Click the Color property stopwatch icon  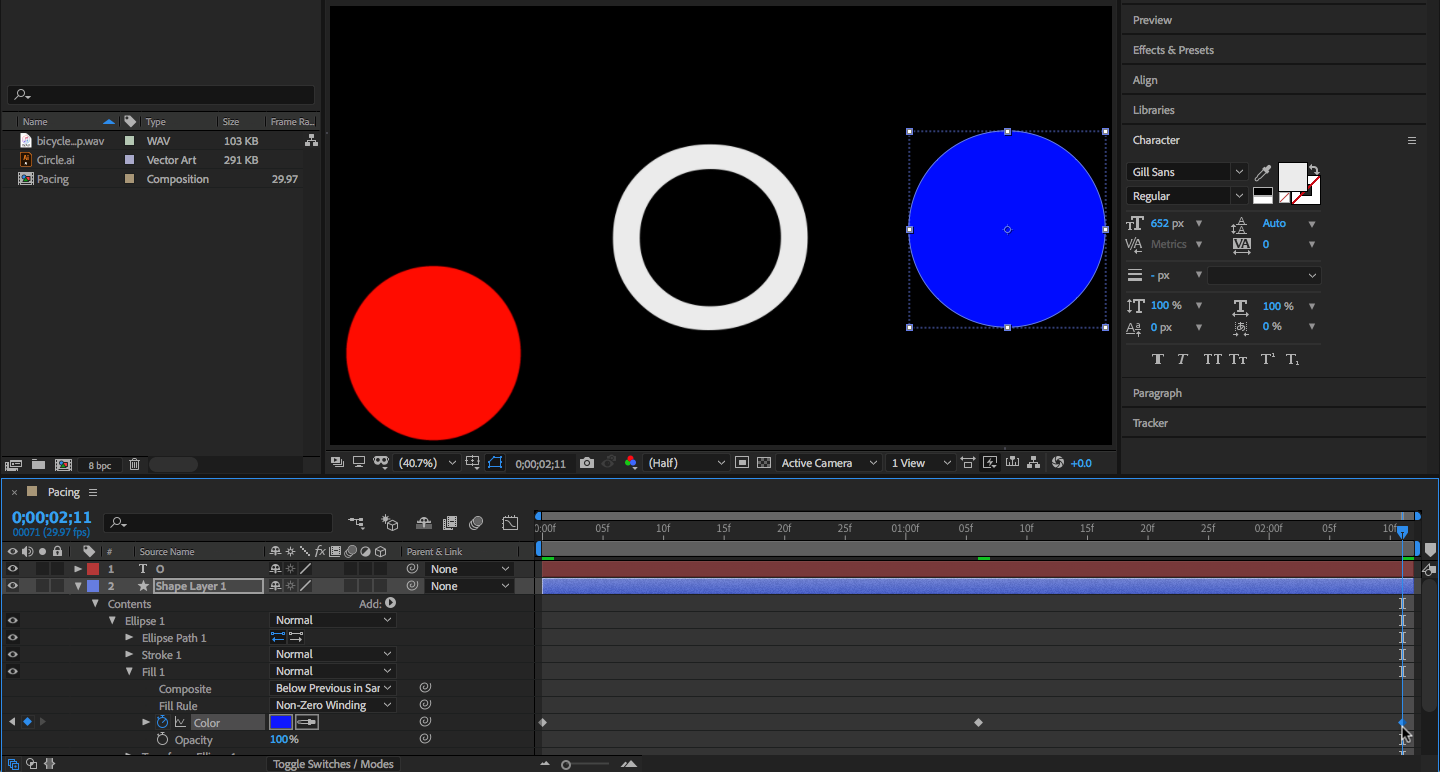163,722
